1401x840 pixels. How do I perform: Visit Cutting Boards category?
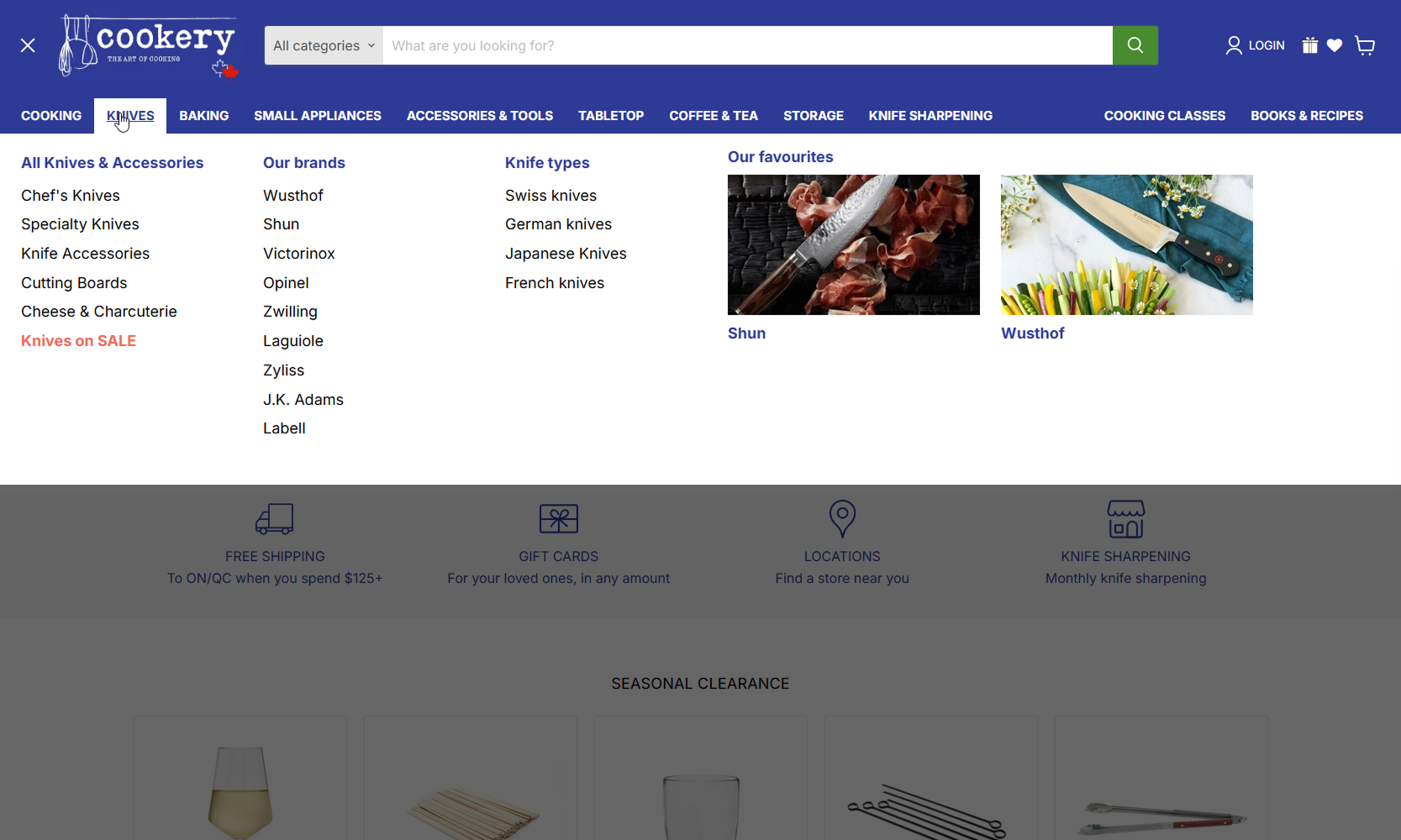(x=74, y=283)
